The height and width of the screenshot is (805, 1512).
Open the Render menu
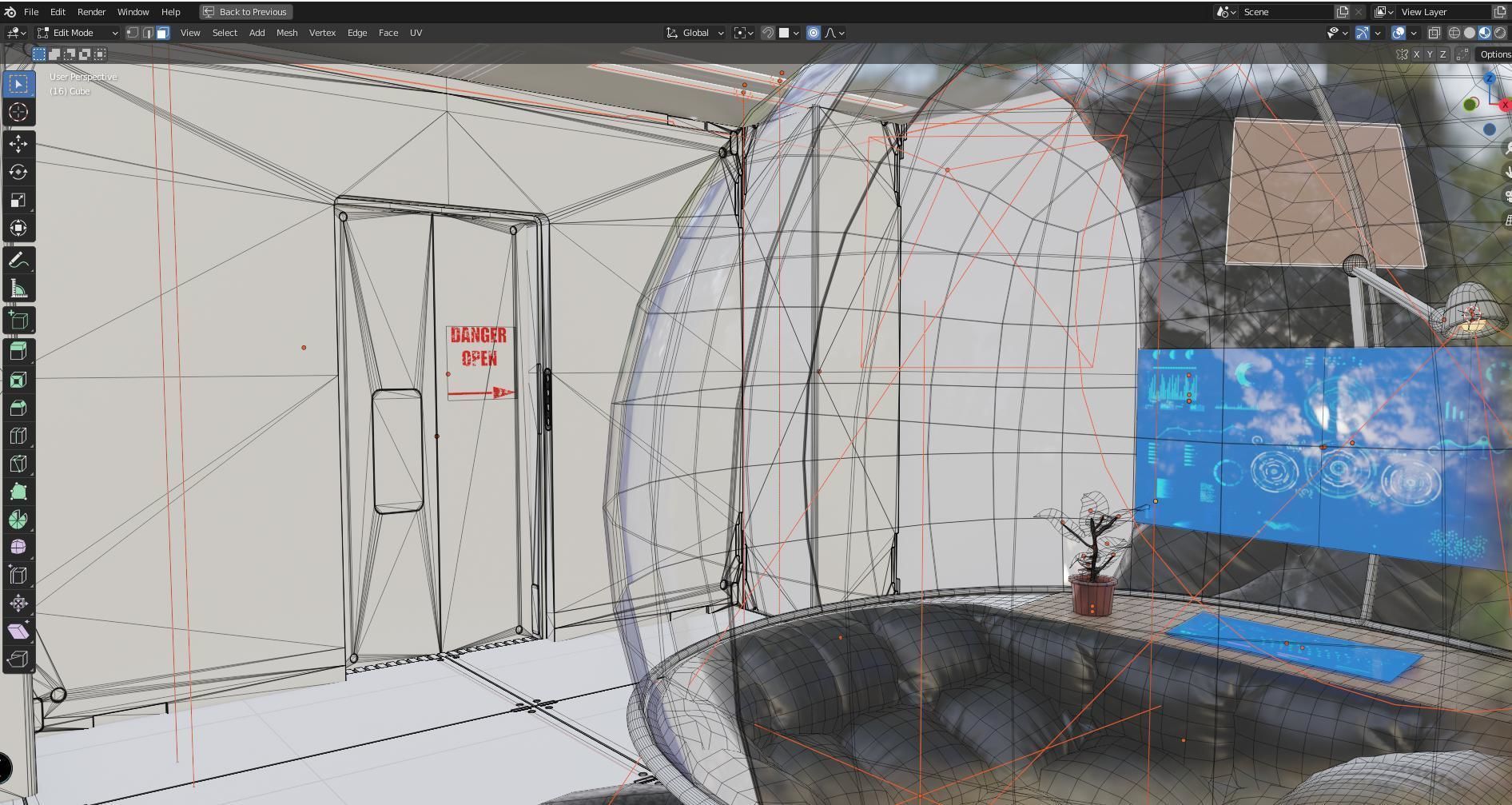[x=91, y=12]
